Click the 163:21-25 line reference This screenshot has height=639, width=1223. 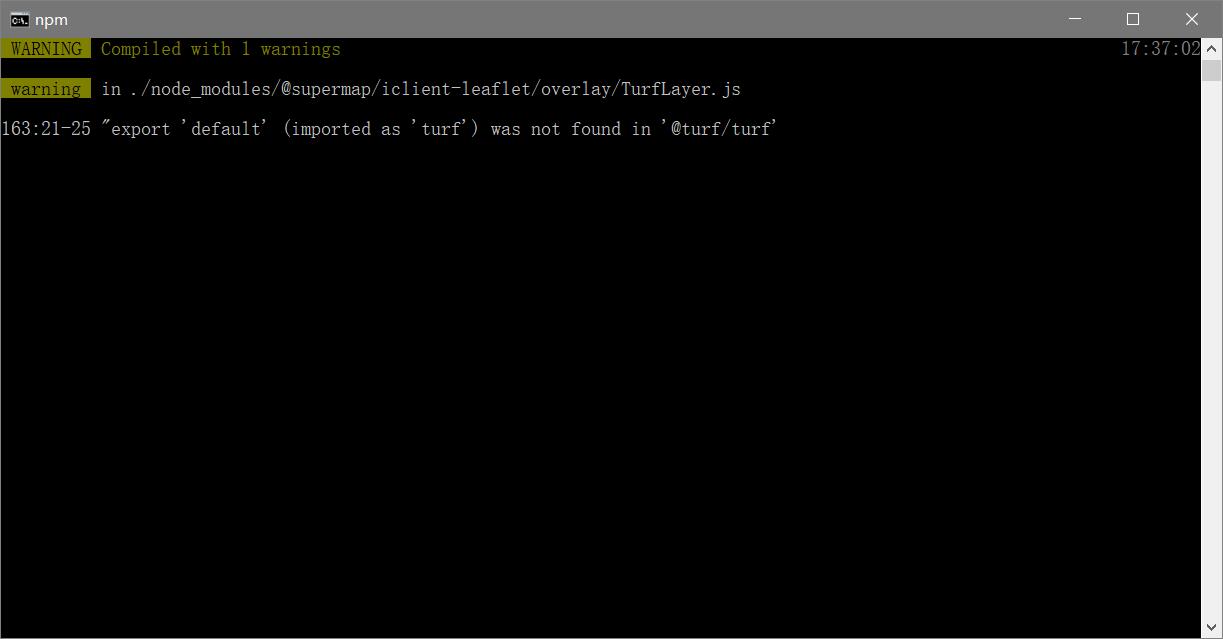click(x=46, y=129)
